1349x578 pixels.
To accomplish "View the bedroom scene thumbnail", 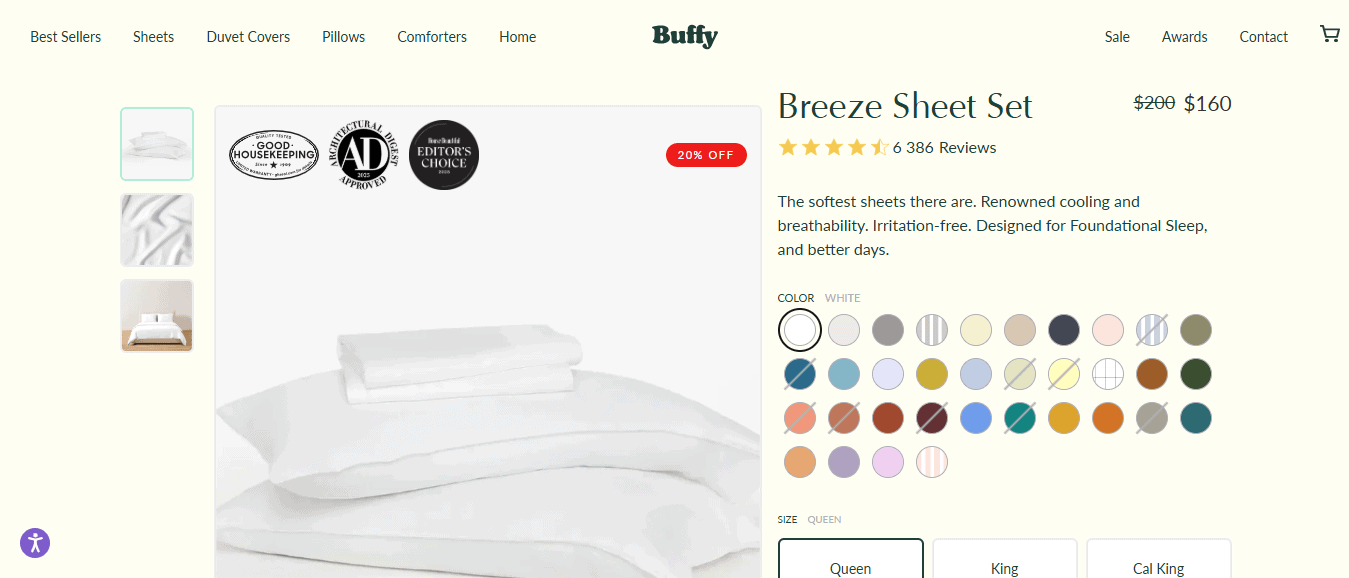I will [157, 316].
